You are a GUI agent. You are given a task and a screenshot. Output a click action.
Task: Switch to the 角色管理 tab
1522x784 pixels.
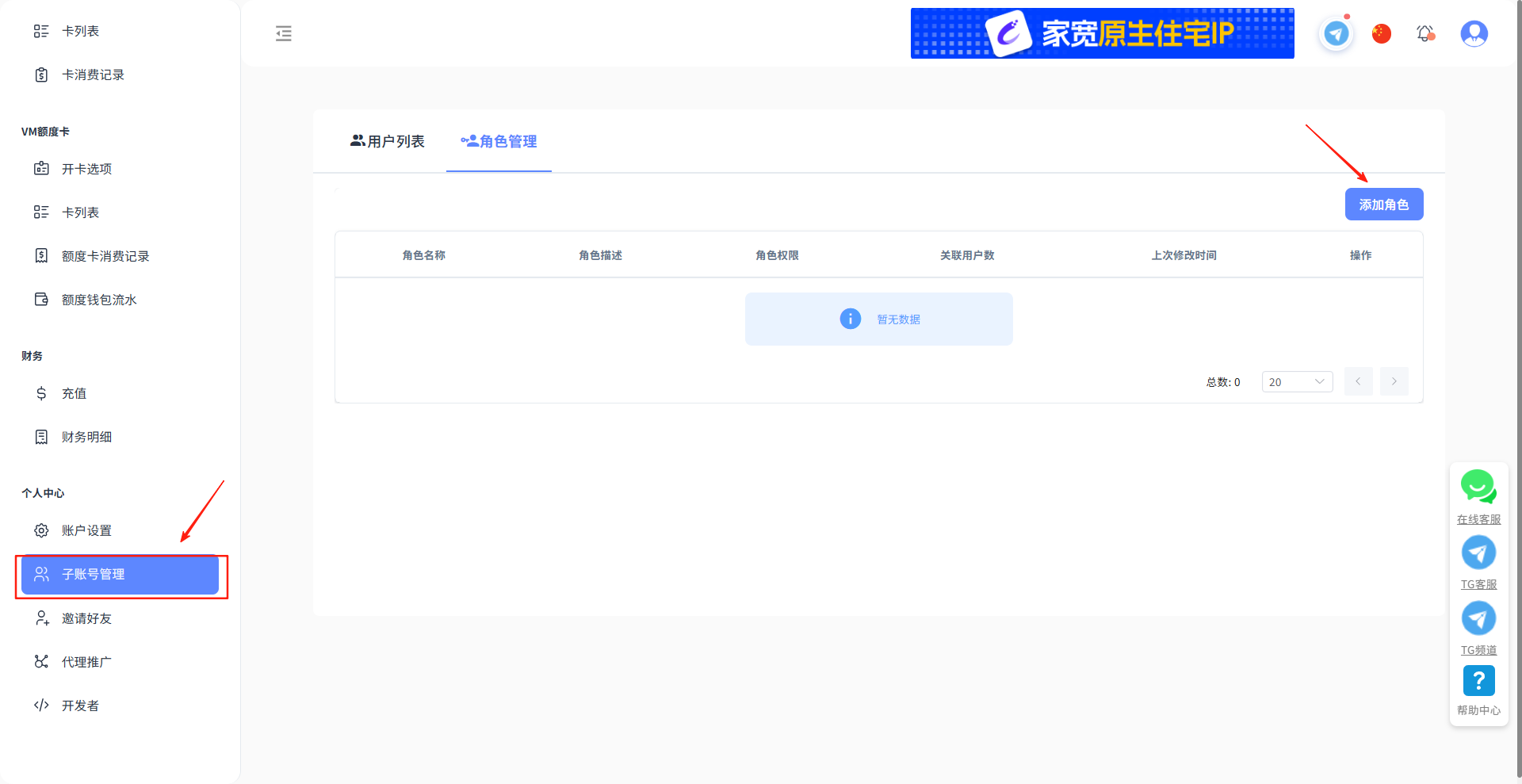pos(499,141)
